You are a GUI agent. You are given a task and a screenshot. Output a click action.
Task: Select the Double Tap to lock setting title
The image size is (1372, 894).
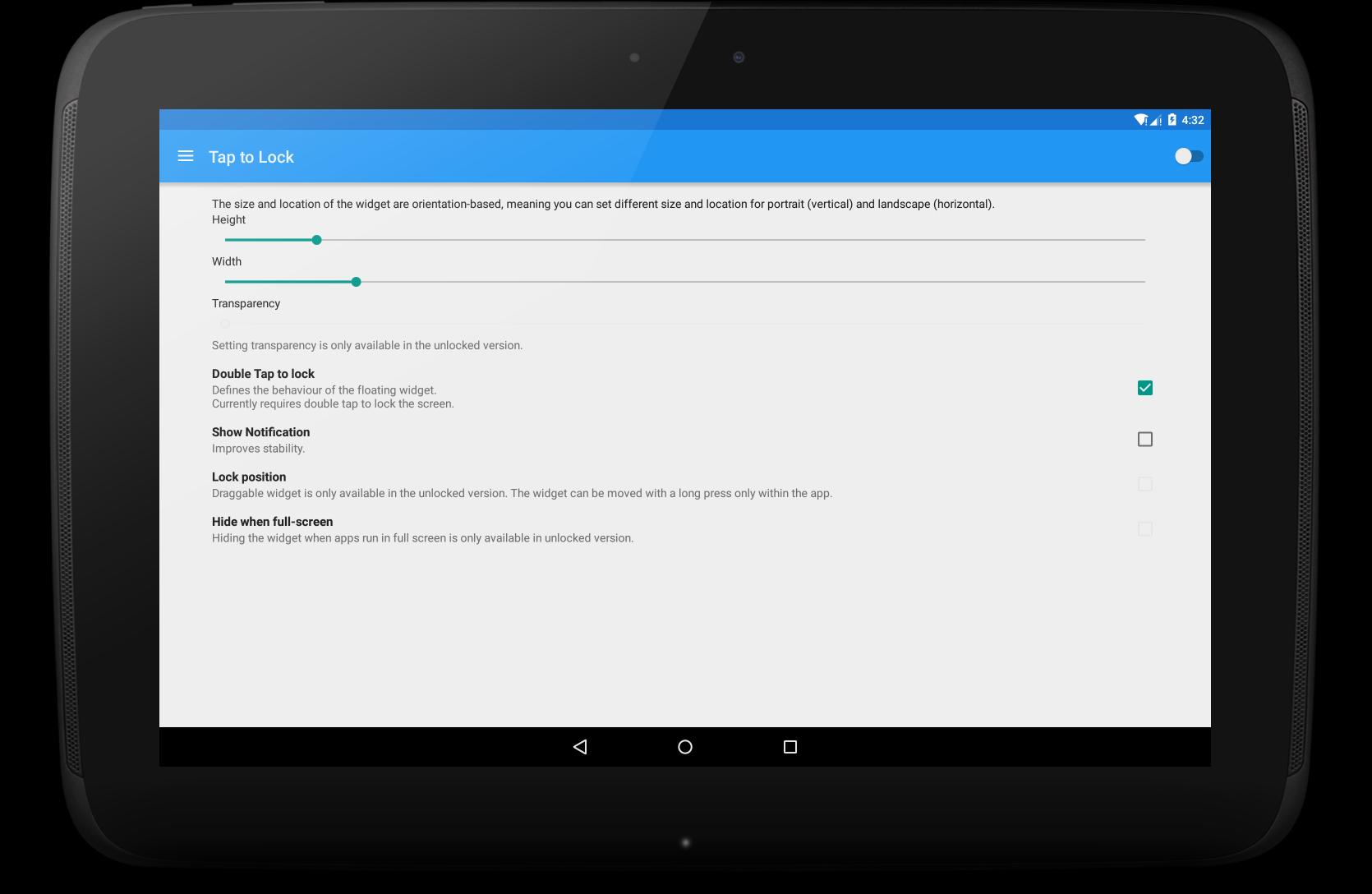(x=263, y=374)
